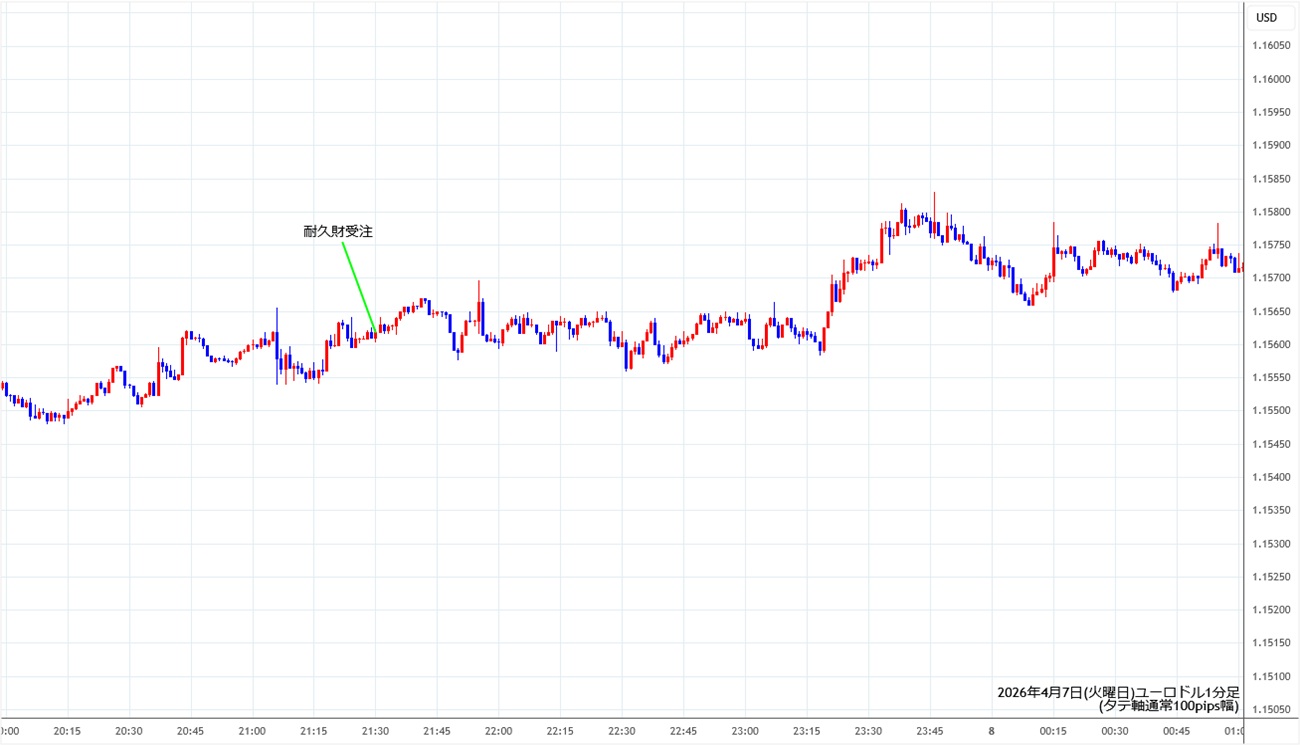1300x745 pixels.
Task: Click the 1.16050 price at axis top
Action: pyautogui.click(x=1270, y=46)
